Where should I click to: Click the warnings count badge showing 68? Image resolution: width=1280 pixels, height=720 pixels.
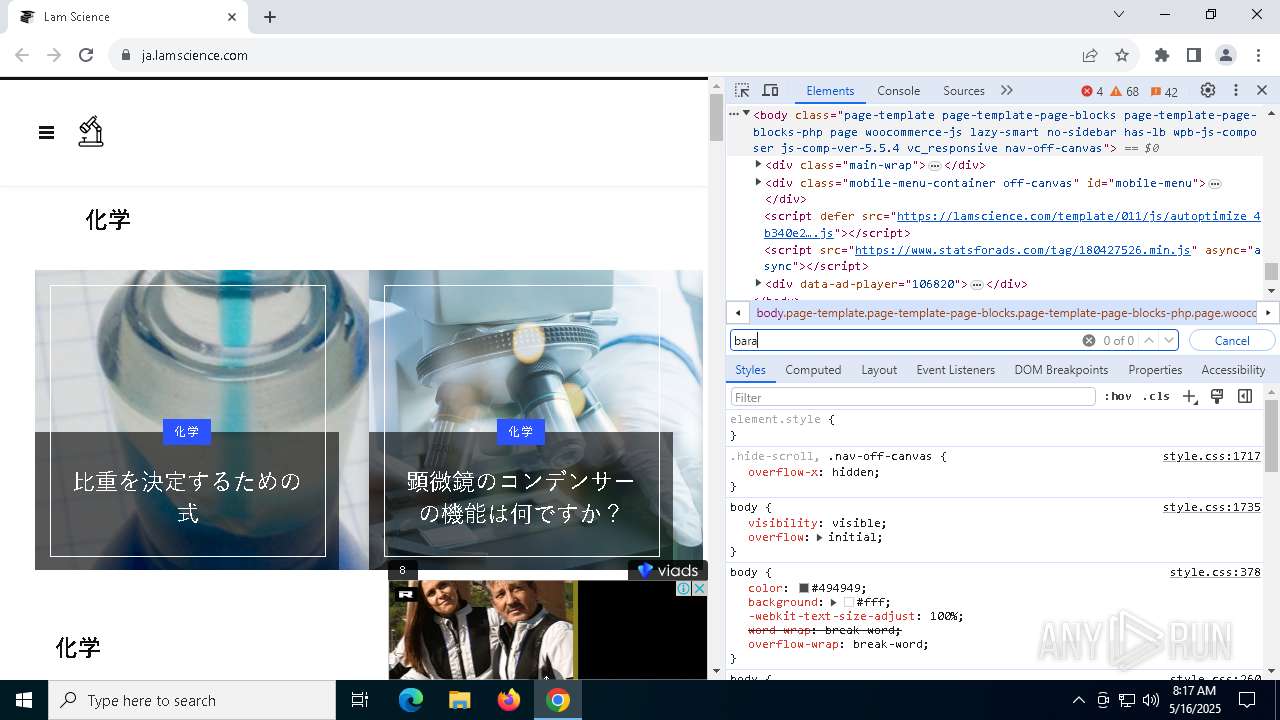[1125, 91]
